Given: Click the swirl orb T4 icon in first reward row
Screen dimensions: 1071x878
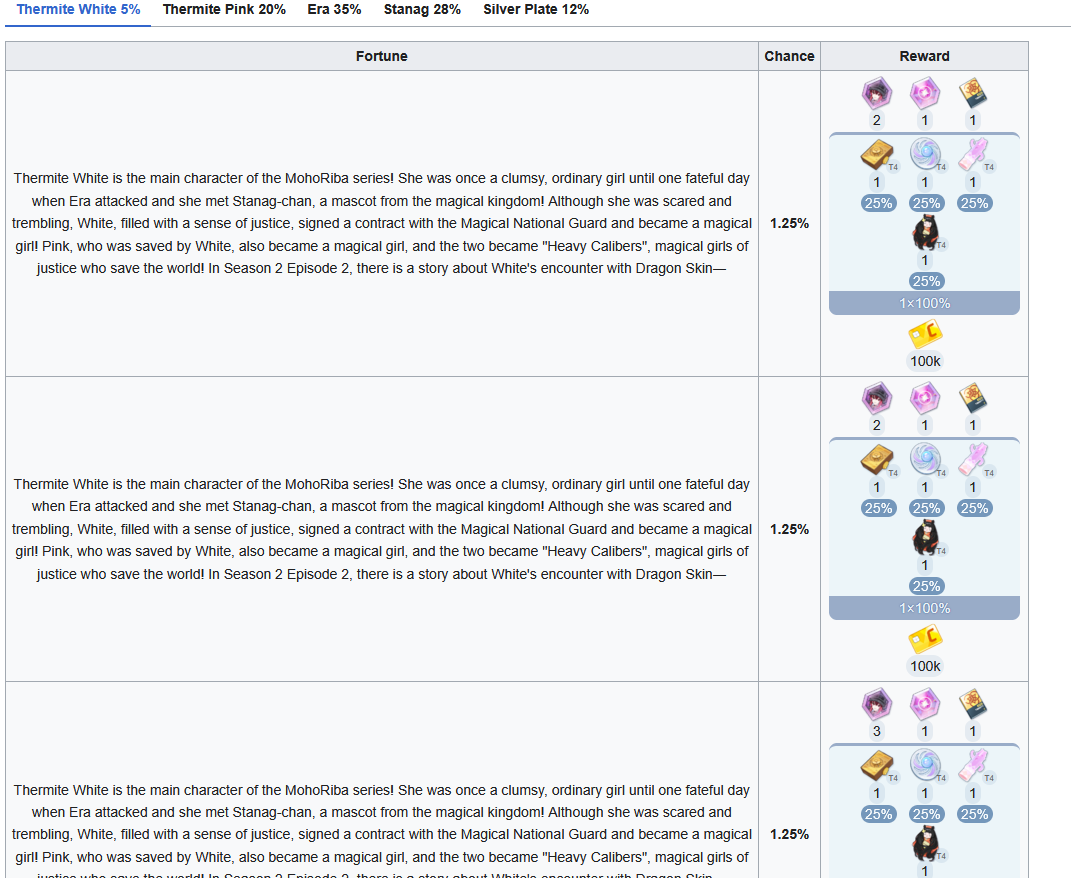Looking at the screenshot, I should click(x=925, y=155).
